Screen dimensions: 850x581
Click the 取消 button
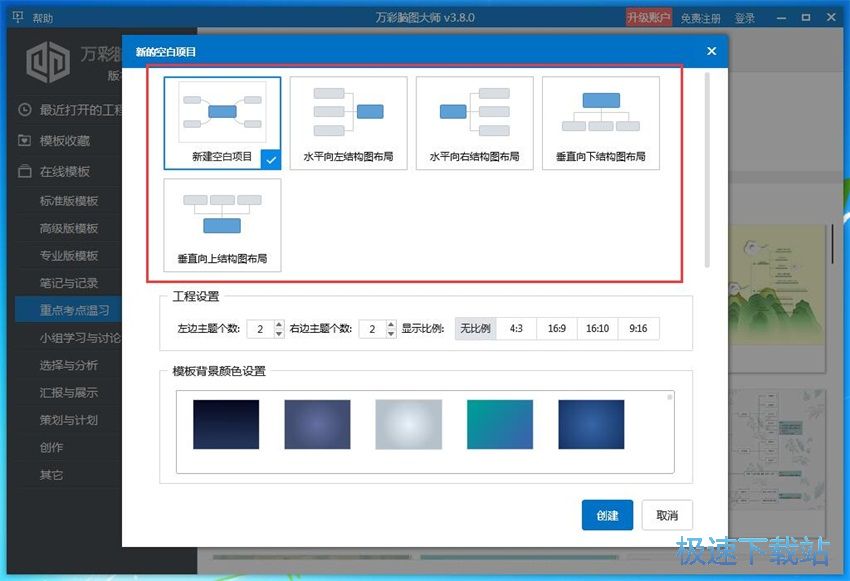[x=667, y=515]
